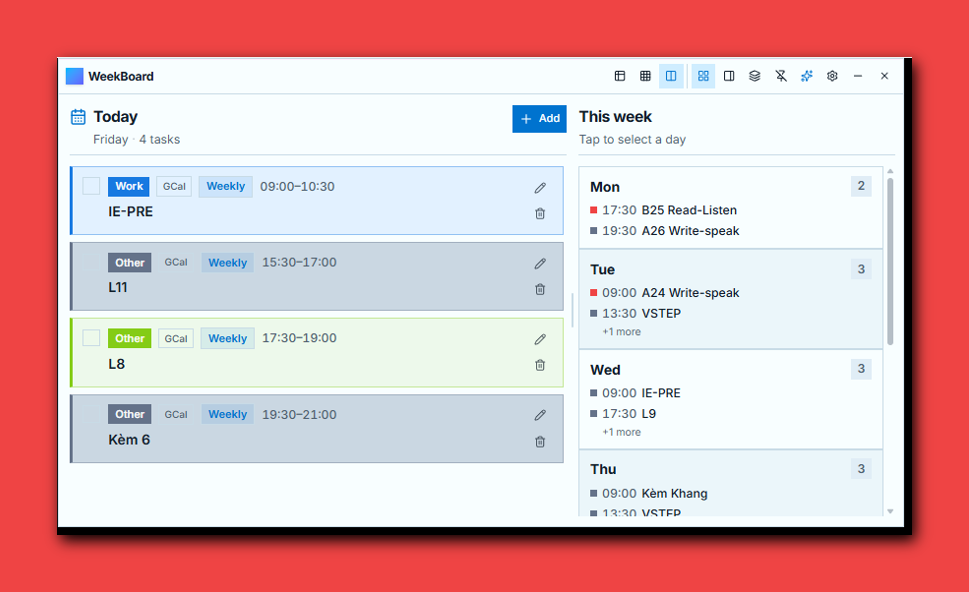
Task: Edit the Kèm 6 task
Action: (540, 415)
